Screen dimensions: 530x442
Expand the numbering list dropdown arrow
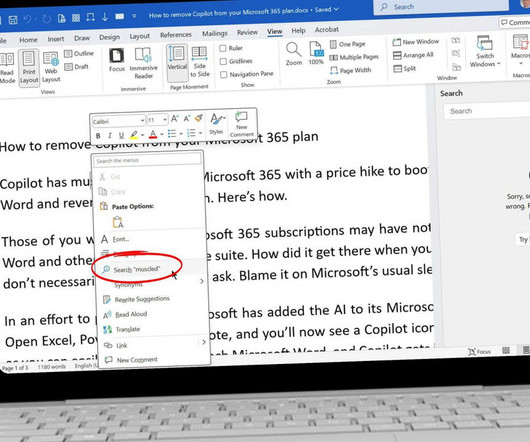click(x=200, y=133)
